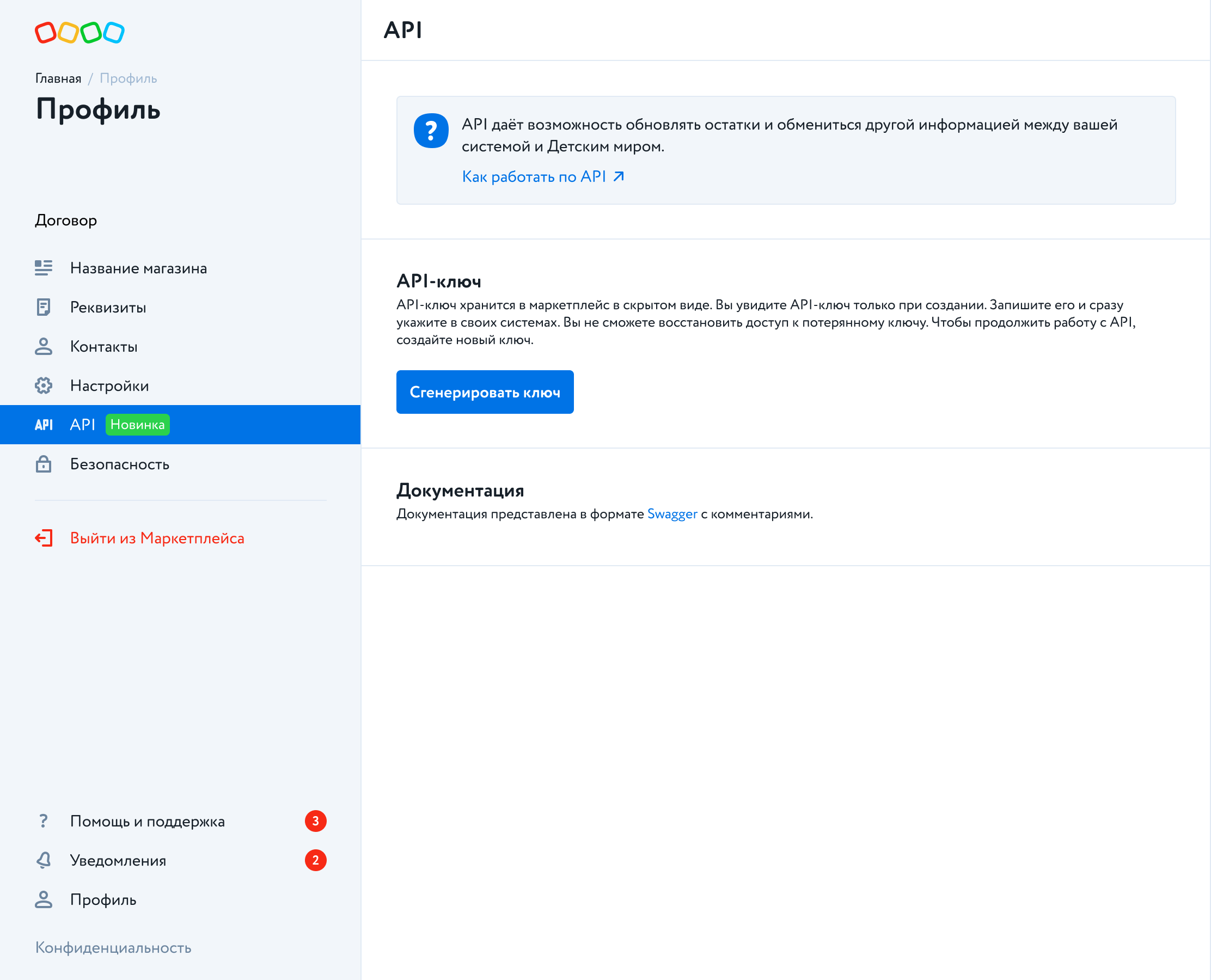Click the red logout arrow icon
1211x980 pixels.
coord(44,538)
